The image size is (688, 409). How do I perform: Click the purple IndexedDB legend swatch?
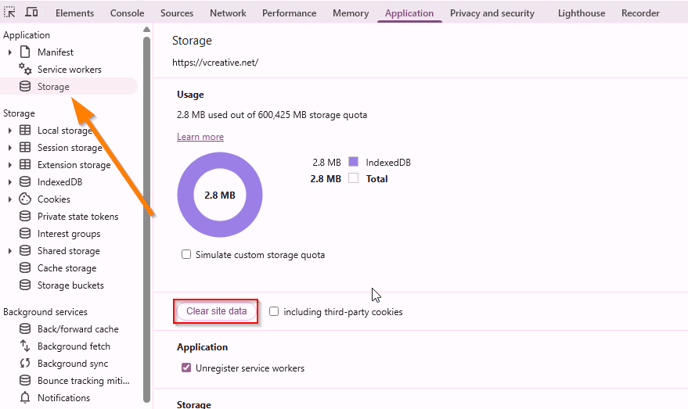[353, 162]
